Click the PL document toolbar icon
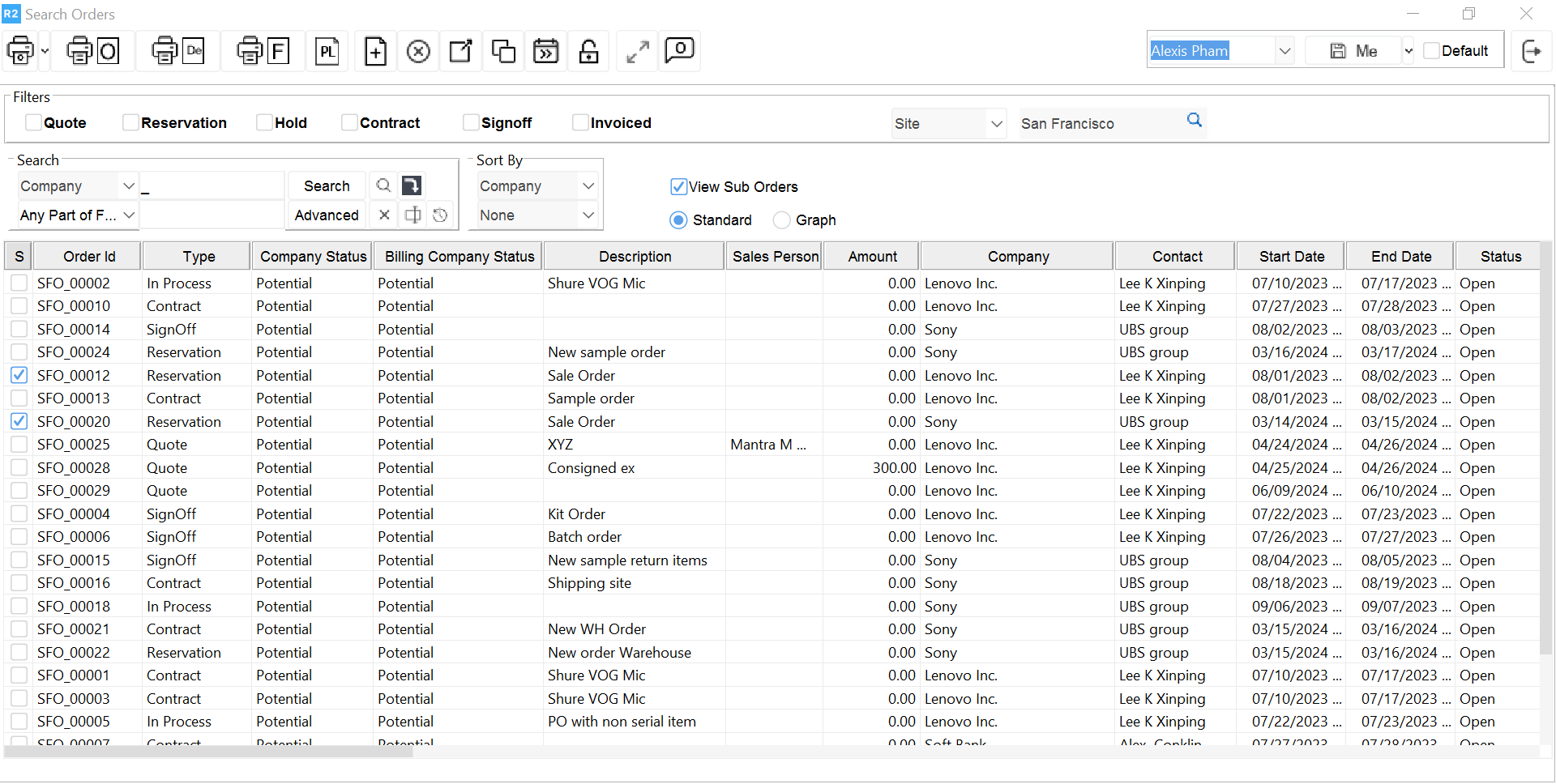This screenshot has height=784, width=1556. click(x=327, y=52)
